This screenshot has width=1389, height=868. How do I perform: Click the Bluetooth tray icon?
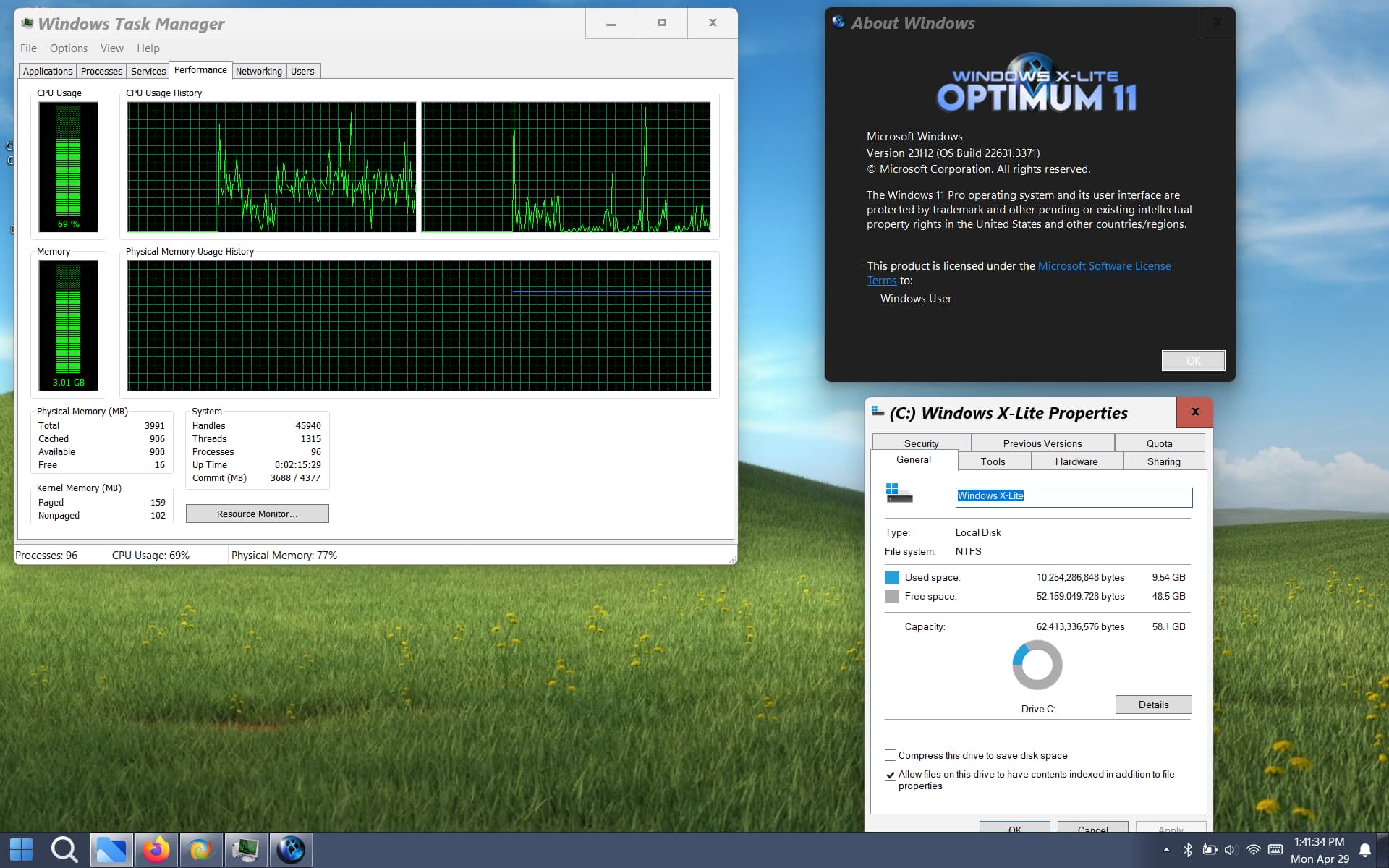pos(1188,850)
